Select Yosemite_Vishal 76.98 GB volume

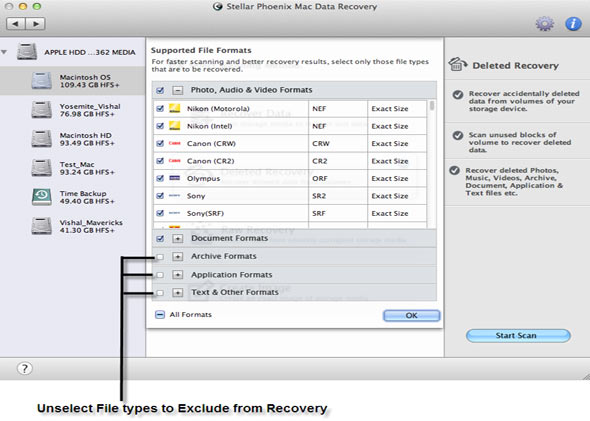click(x=72, y=110)
